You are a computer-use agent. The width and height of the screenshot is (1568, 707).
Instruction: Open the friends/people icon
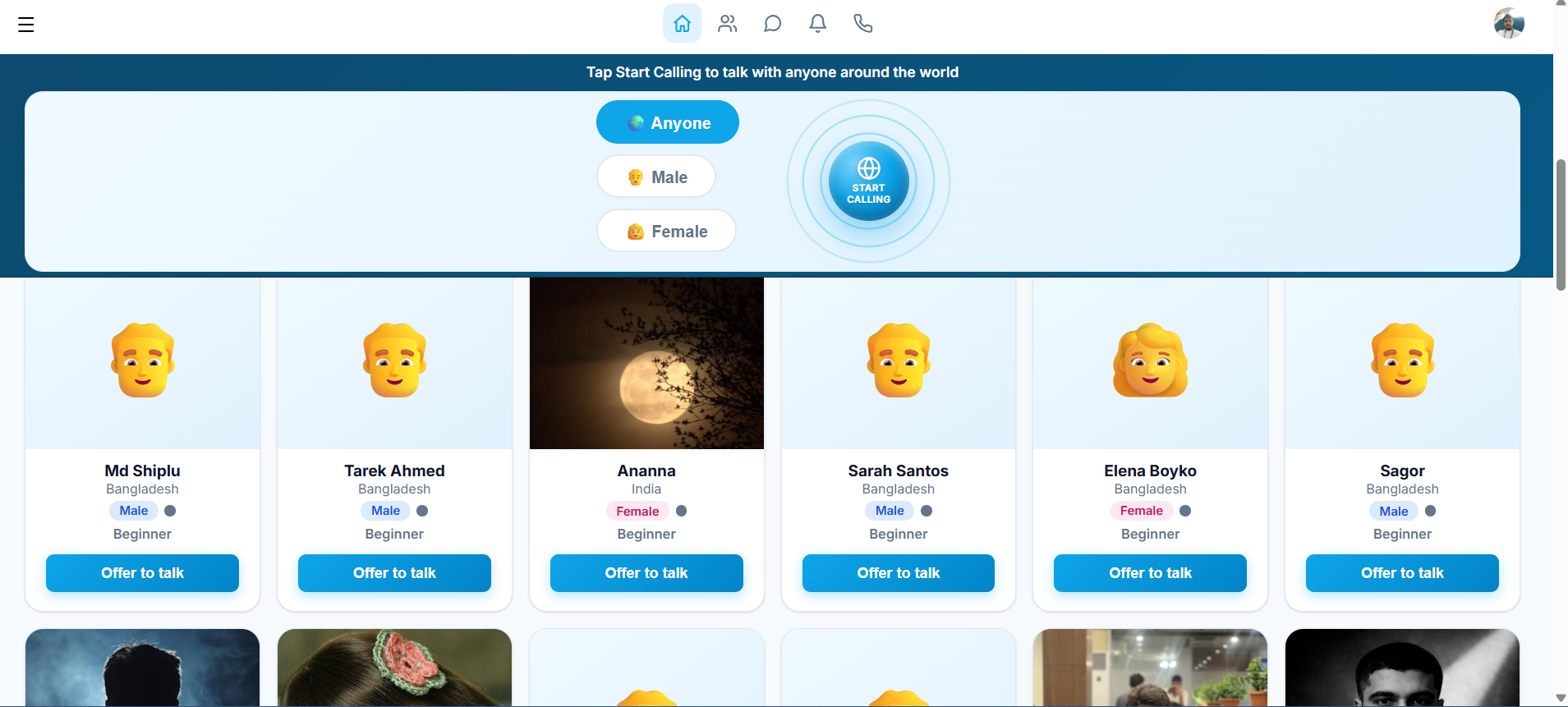pyautogui.click(x=728, y=24)
